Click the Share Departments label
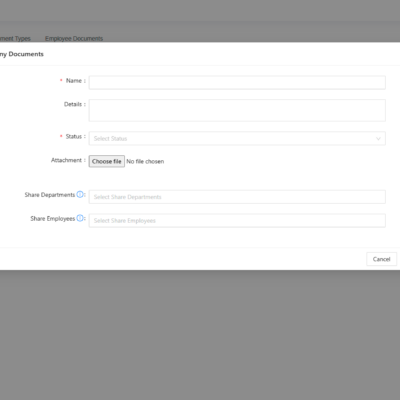The image size is (400, 400). (50, 195)
